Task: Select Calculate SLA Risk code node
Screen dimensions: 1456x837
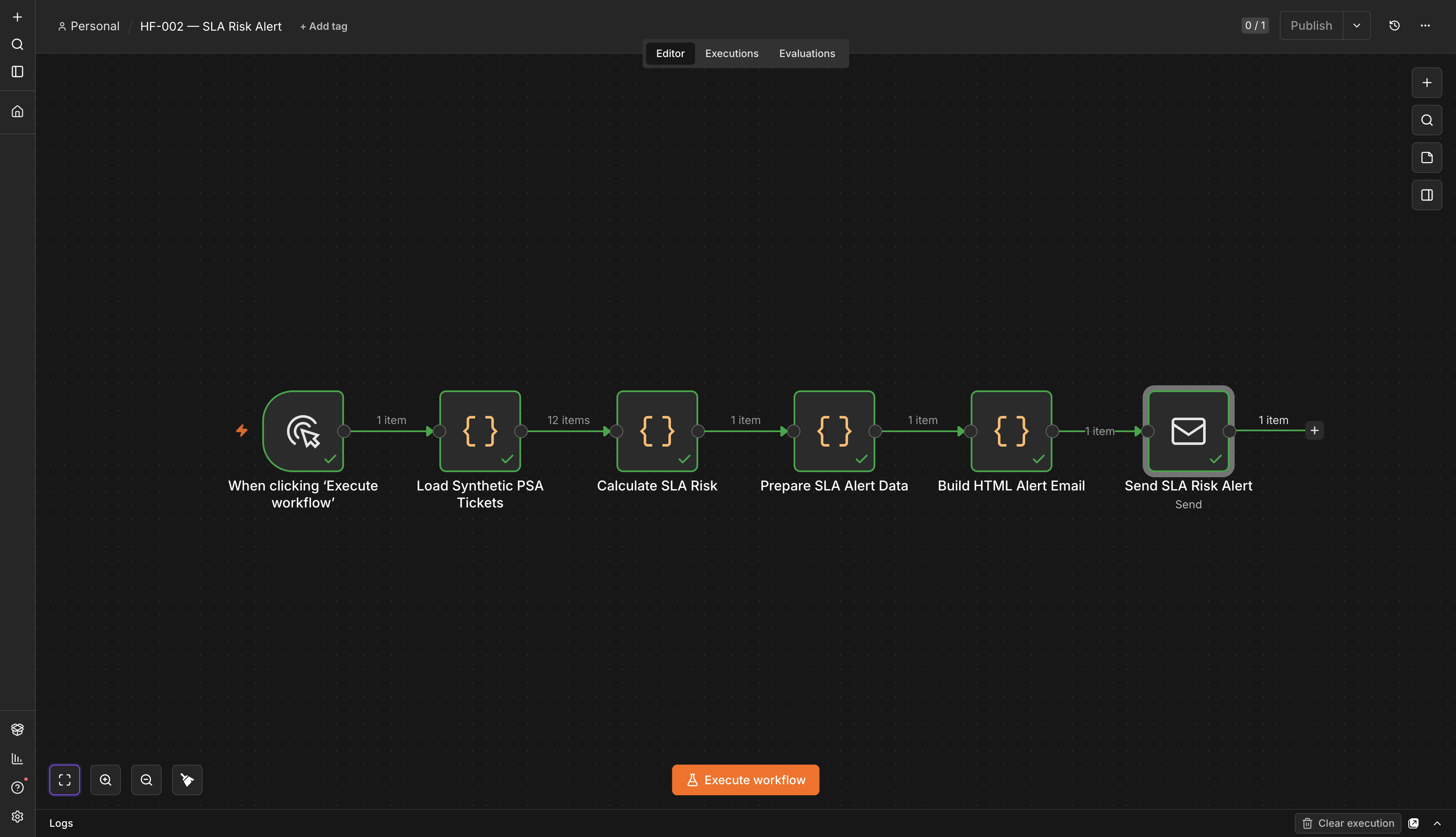Action: point(657,431)
